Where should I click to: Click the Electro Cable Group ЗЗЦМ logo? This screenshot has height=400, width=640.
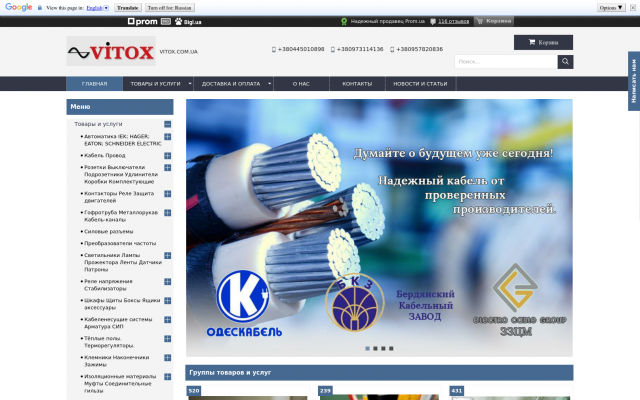519,300
